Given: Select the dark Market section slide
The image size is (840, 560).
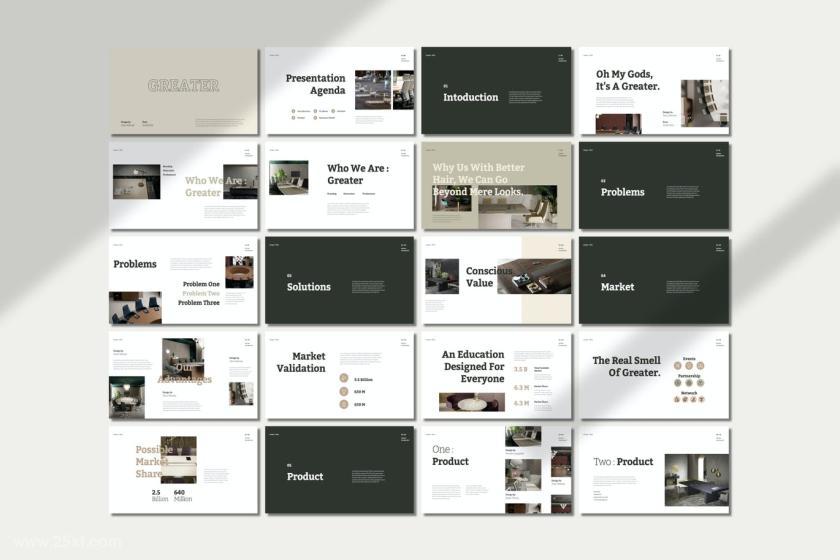Looking at the screenshot, I should (x=654, y=281).
